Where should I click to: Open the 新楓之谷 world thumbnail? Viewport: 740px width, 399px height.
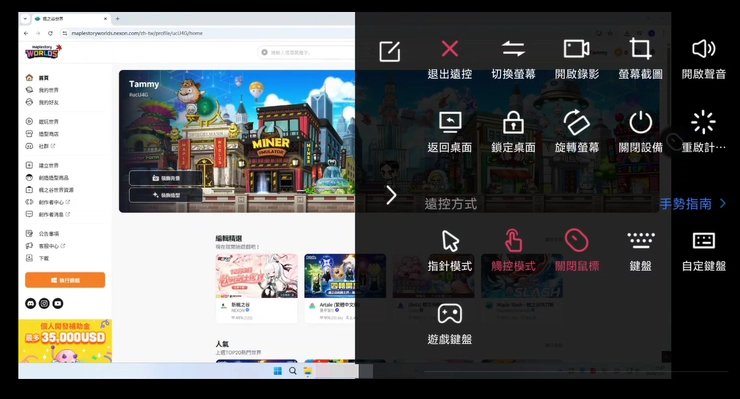click(257, 276)
